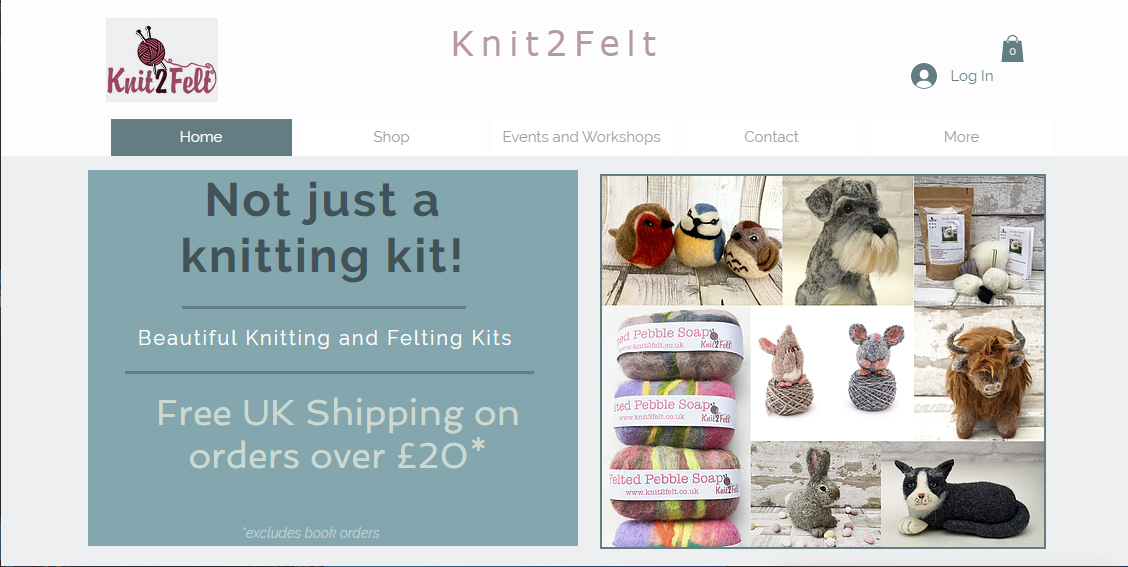
Task: Click the Knit2Felt site title
Action: (x=555, y=44)
